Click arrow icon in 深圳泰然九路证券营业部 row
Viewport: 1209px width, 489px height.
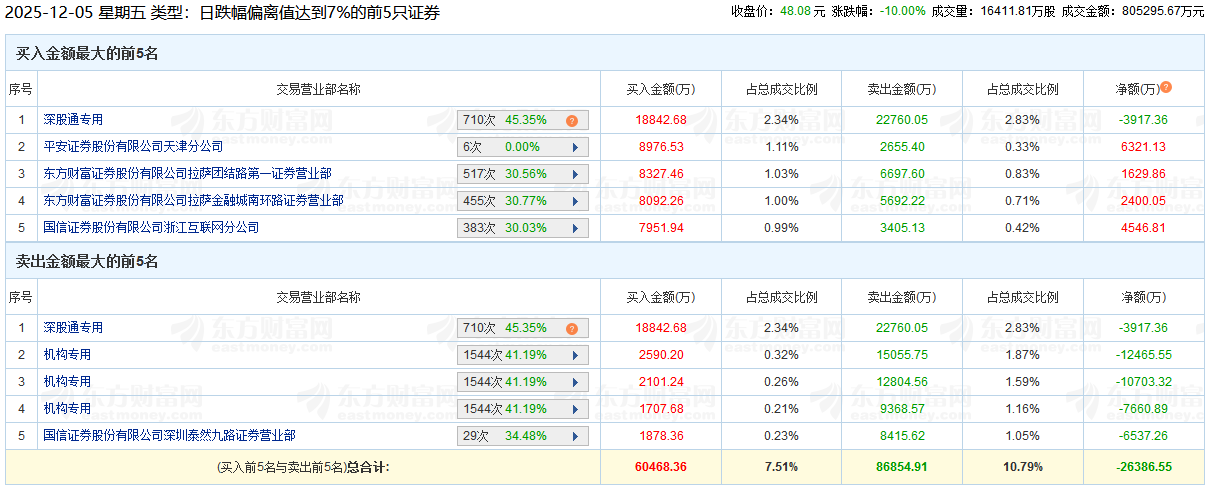coord(575,436)
